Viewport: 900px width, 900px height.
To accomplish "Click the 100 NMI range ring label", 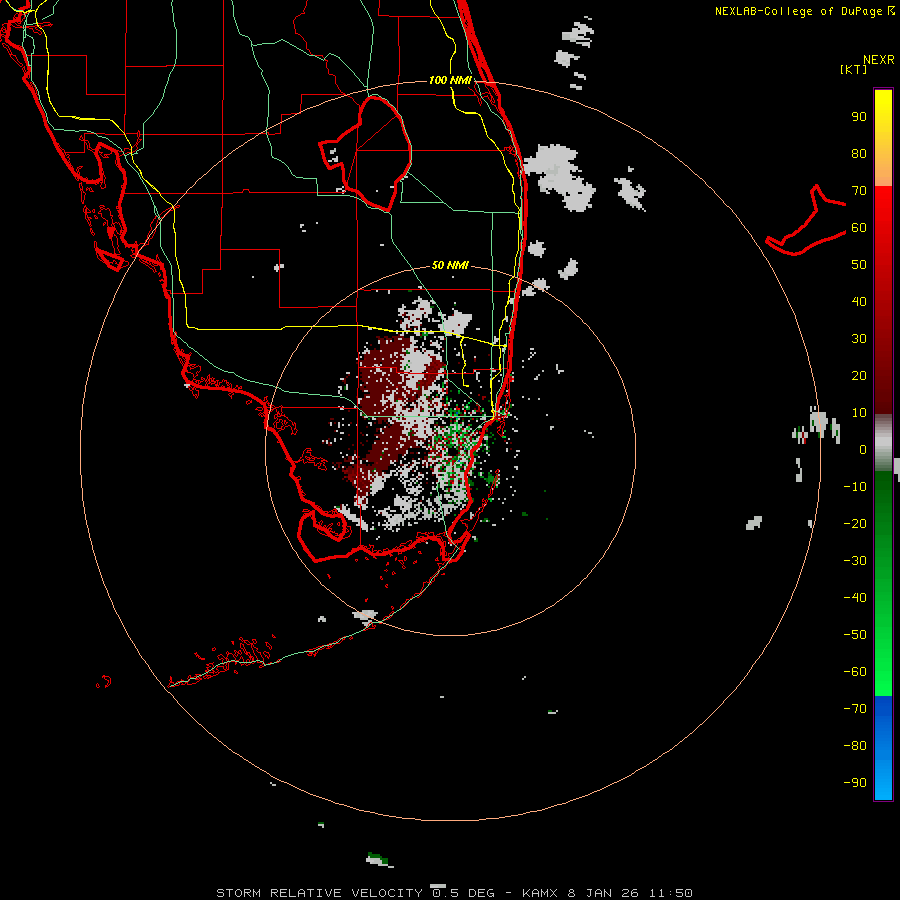I will pos(451,80).
